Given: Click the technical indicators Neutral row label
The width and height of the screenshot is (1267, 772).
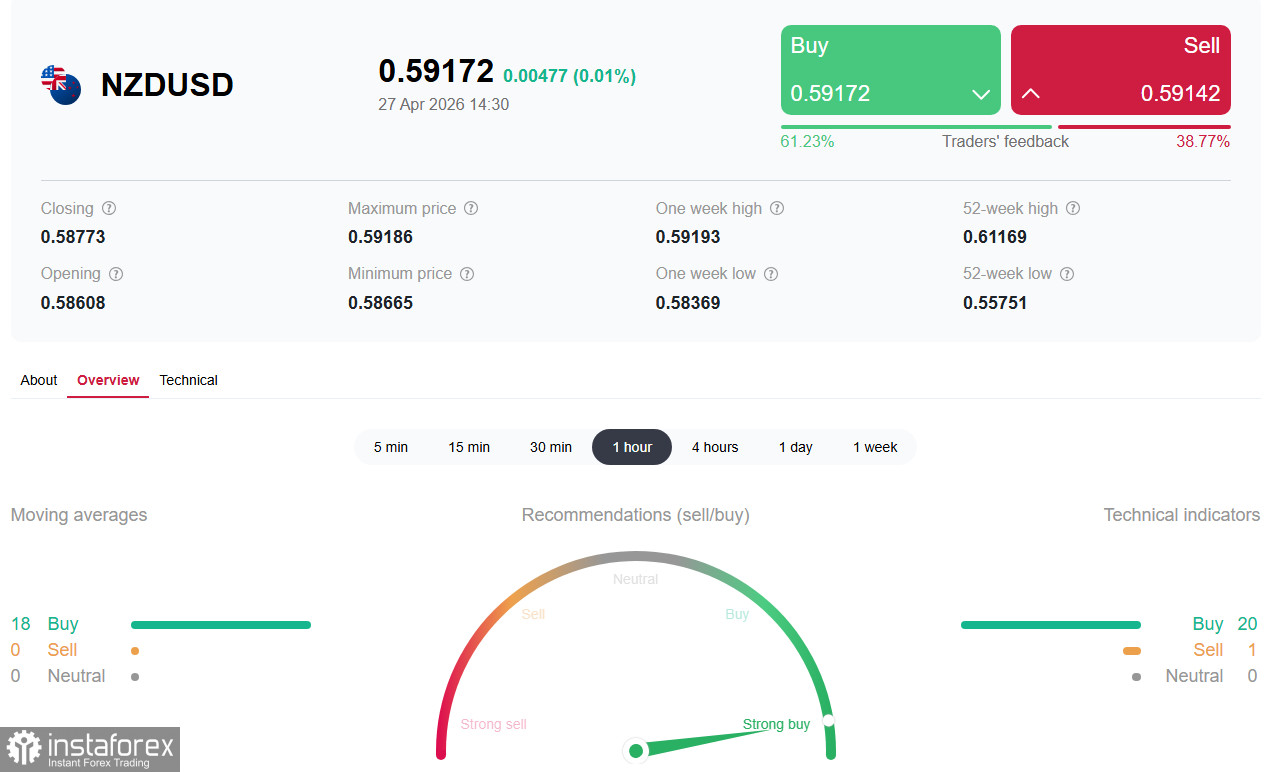Looking at the screenshot, I should [1195, 676].
